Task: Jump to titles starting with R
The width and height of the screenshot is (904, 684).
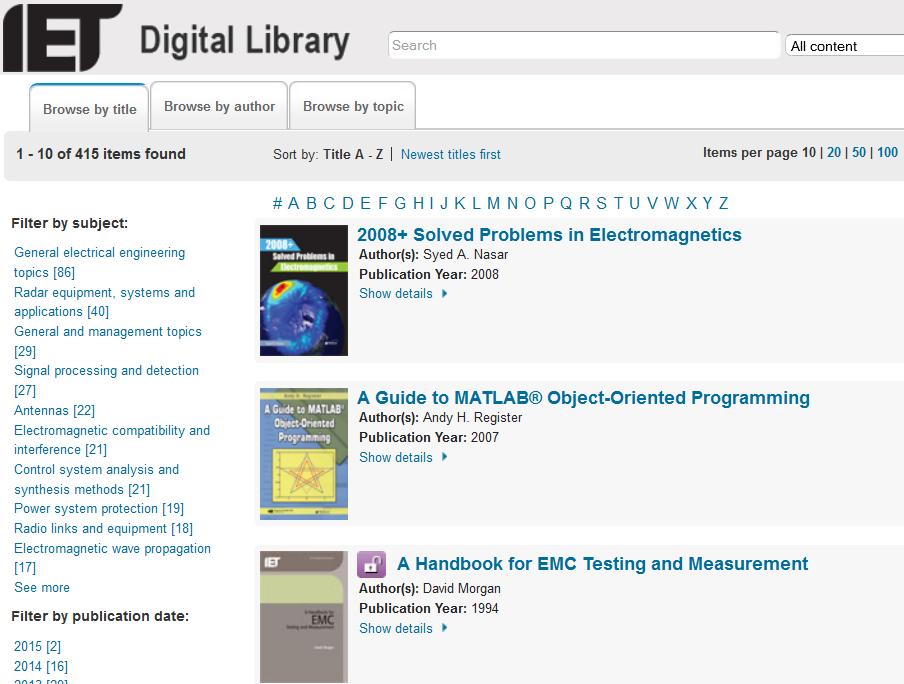Action: 585,203
